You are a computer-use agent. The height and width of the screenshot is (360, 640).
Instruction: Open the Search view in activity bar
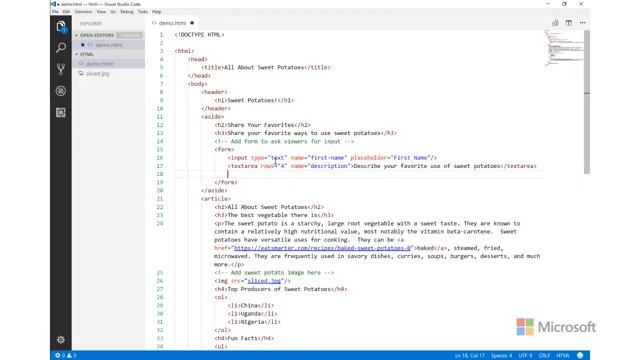[61, 48]
